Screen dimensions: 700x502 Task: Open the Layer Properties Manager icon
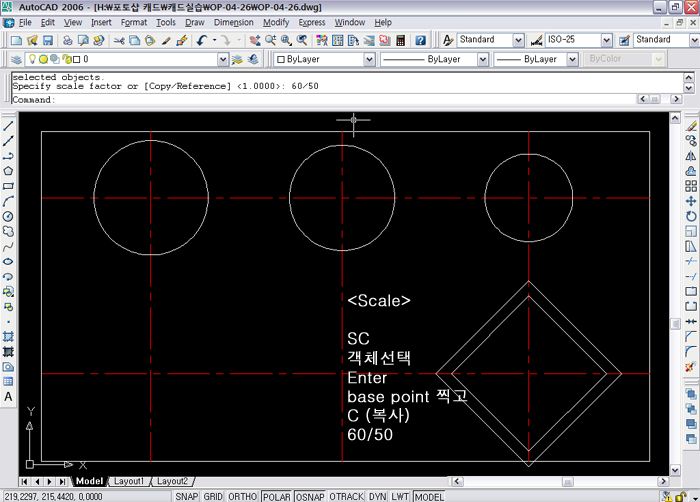16,59
